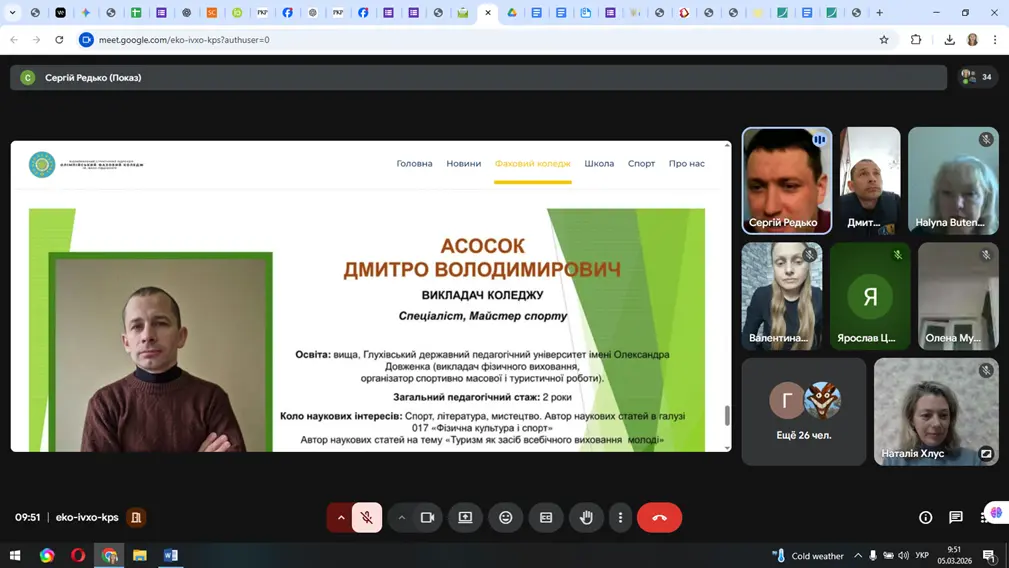This screenshot has height=568, width=1009.
Task: Select Ярослав Ц participant tile
Action: click(870, 297)
